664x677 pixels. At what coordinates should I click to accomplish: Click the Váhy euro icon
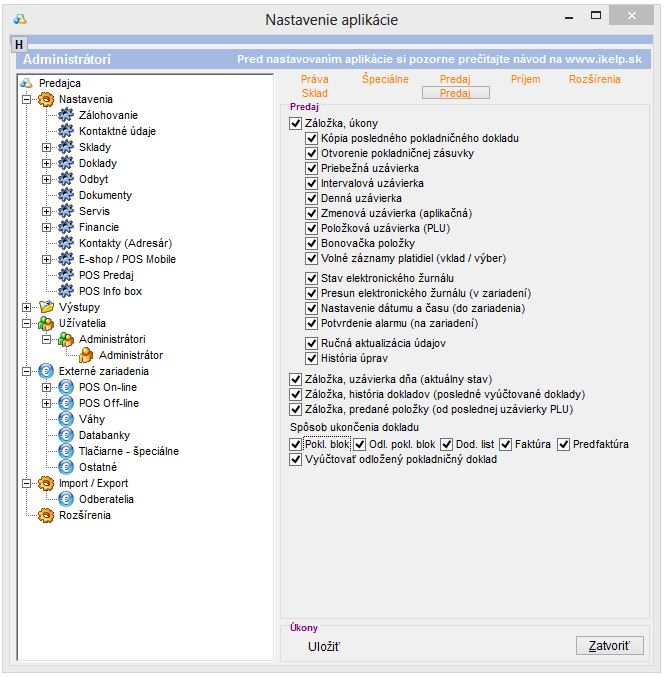pos(67,419)
